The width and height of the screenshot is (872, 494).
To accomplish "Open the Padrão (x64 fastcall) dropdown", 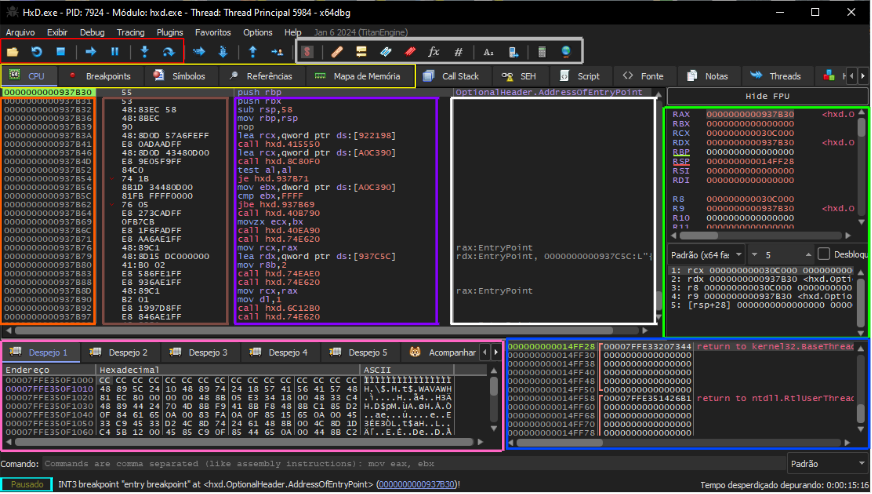I will [x=707, y=254].
